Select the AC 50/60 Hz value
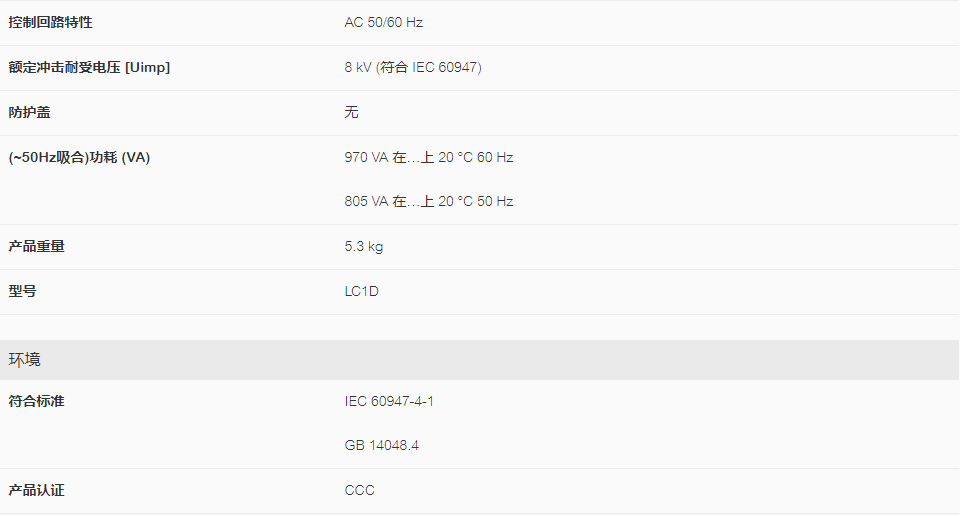960x516 pixels. pos(383,23)
